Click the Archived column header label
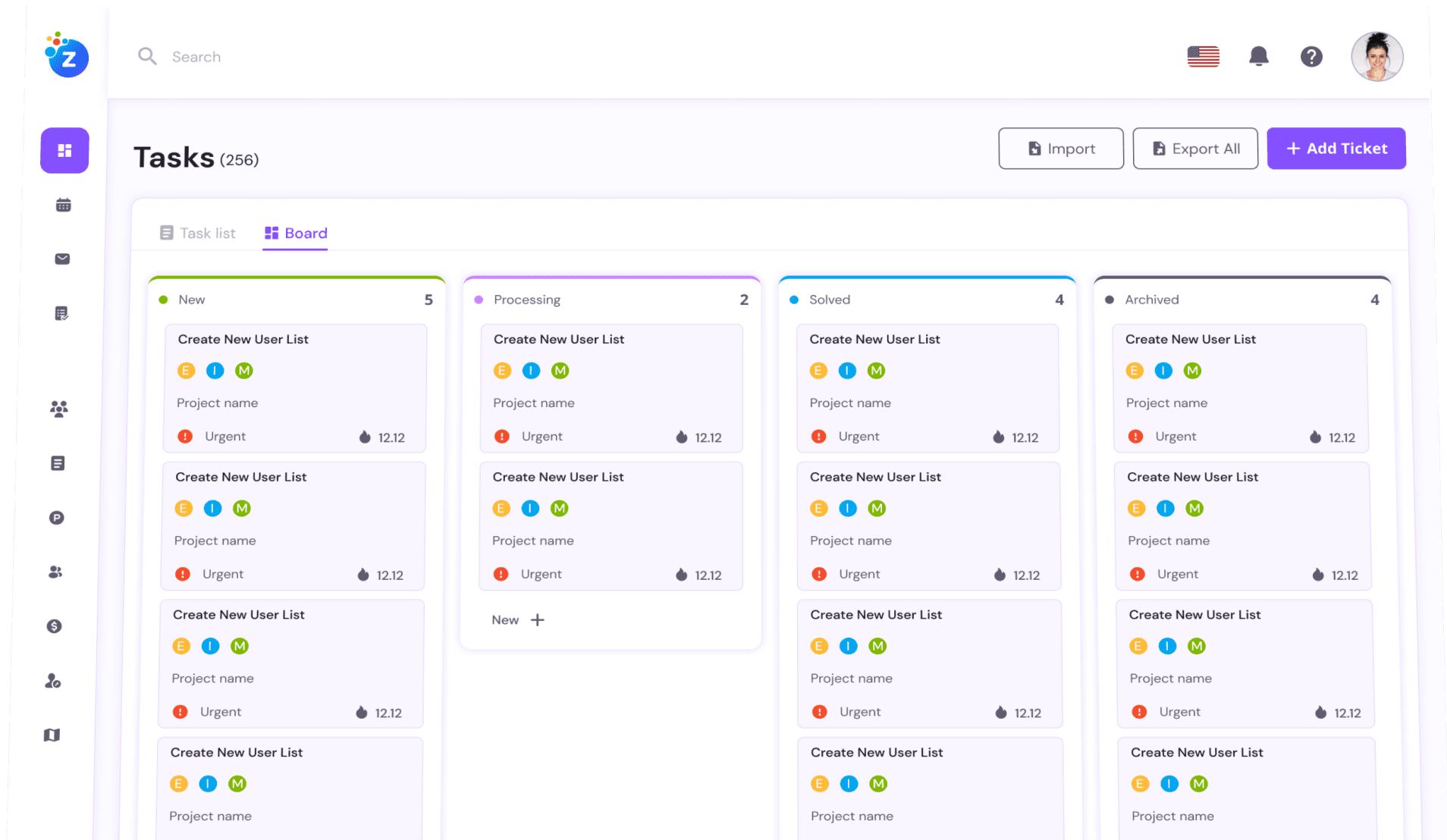Image resolution: width=1447 pixels, height=840 pixels. coord(1151,299)
